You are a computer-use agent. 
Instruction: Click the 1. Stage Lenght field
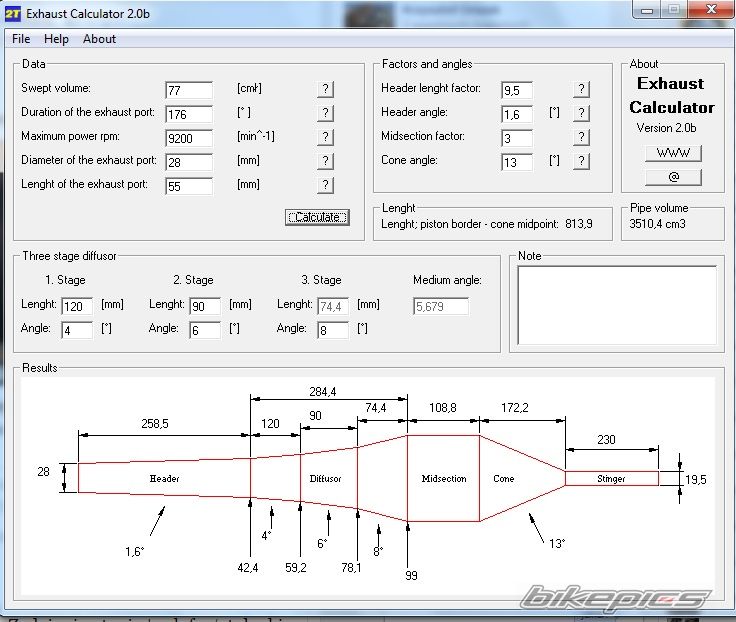click(x=77, y=306)
